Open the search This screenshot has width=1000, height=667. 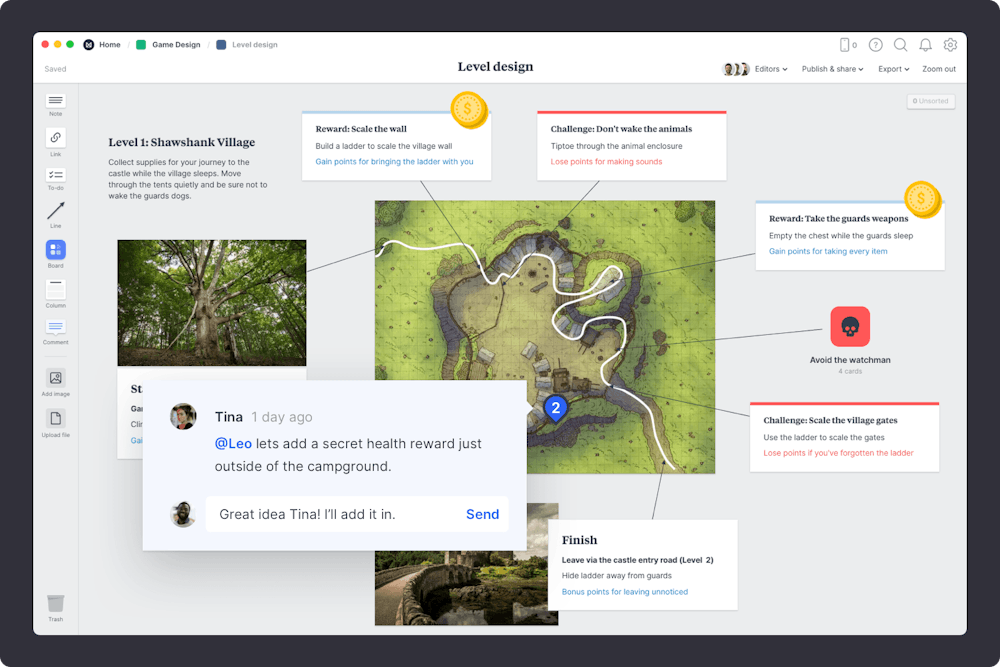(x=901, y=45)
